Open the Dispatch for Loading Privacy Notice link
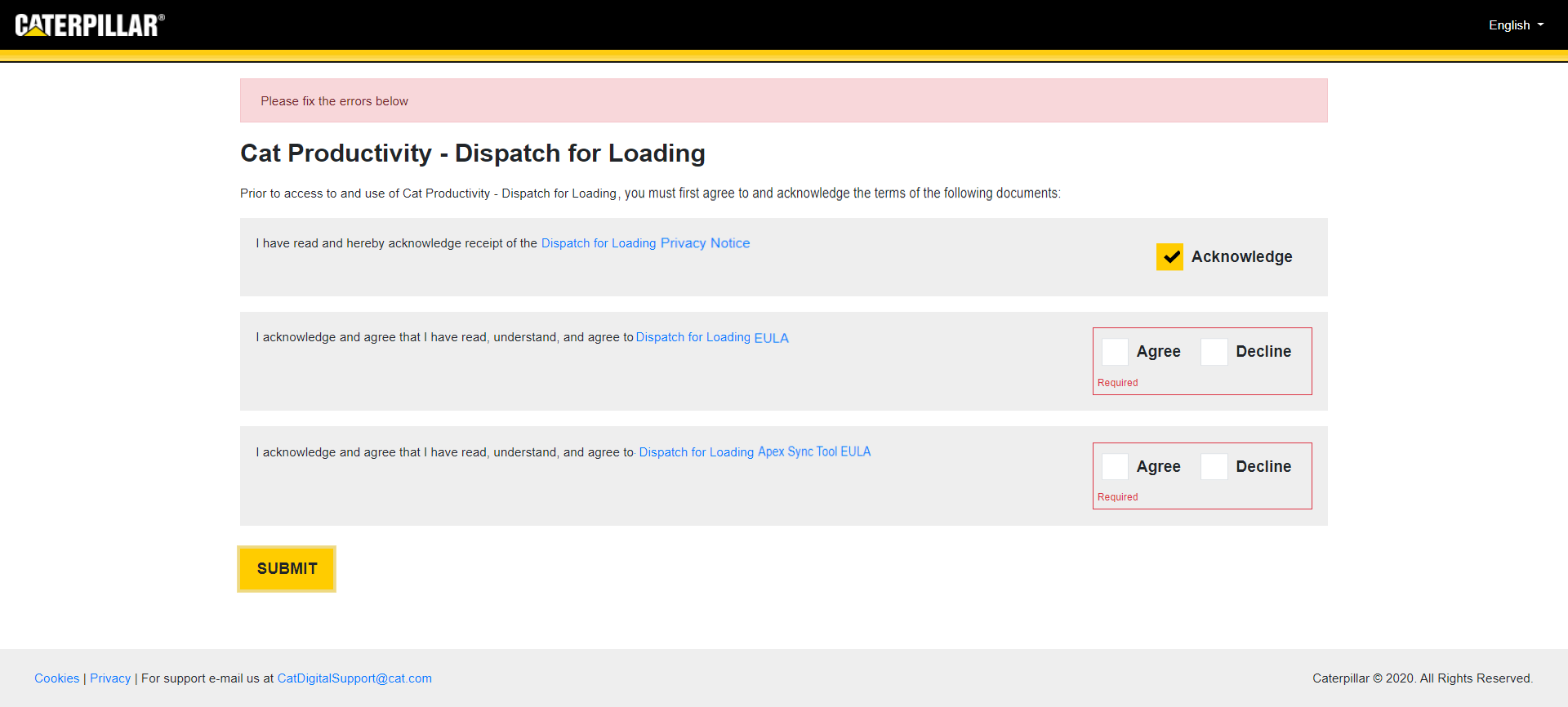 [x=645, y=243]
